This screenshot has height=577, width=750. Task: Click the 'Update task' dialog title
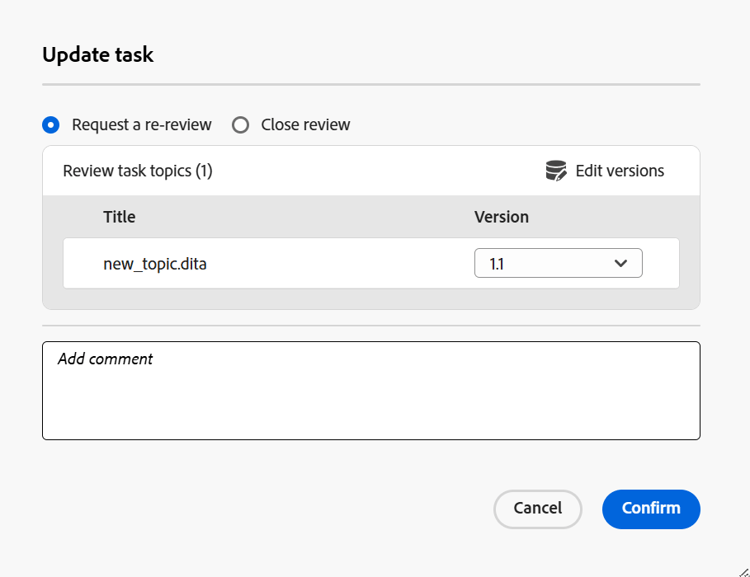[x=98, y=55]
